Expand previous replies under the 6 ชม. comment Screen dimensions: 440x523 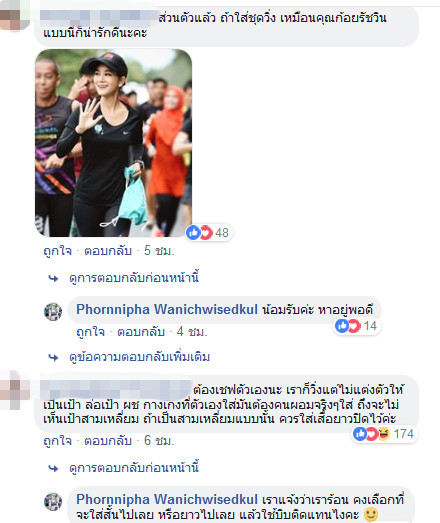pos(134,468)
